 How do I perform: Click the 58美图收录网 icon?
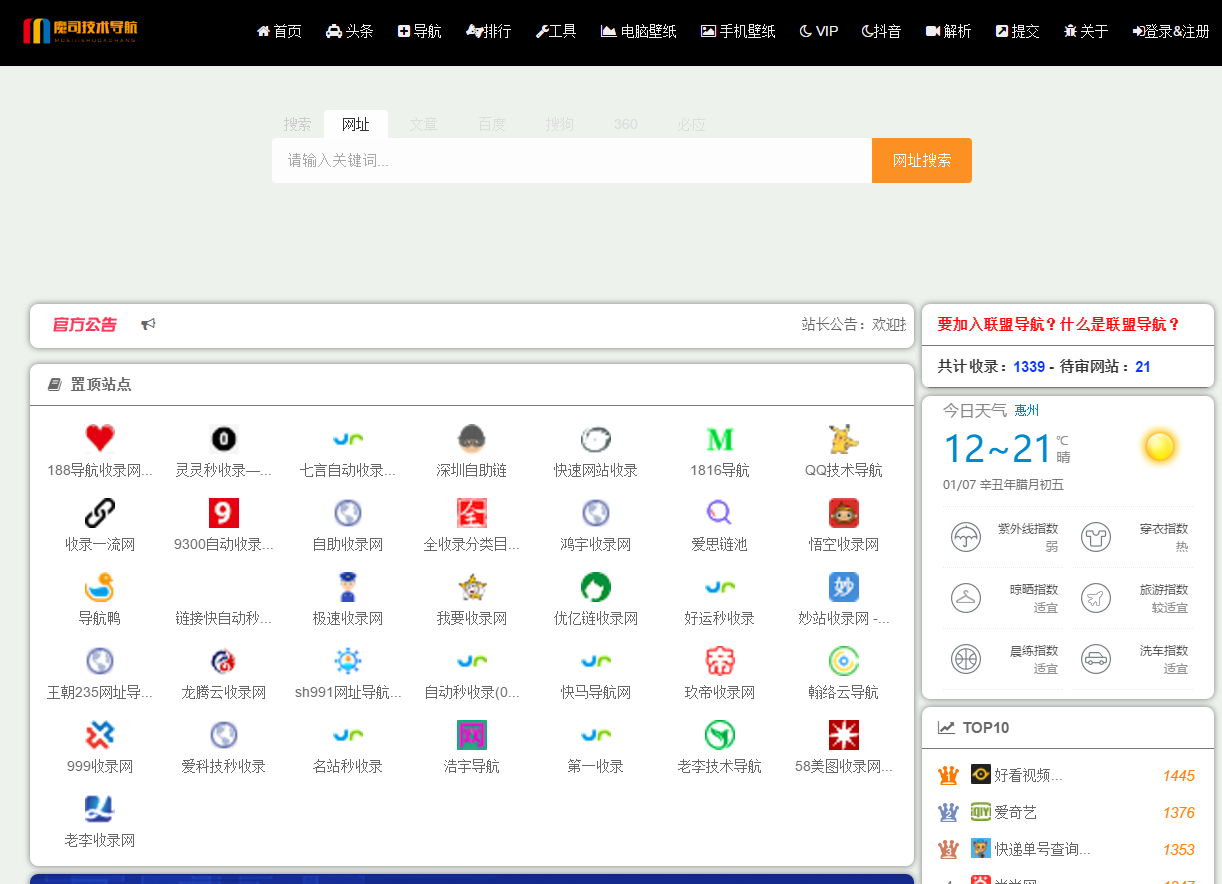pos(842,736)
